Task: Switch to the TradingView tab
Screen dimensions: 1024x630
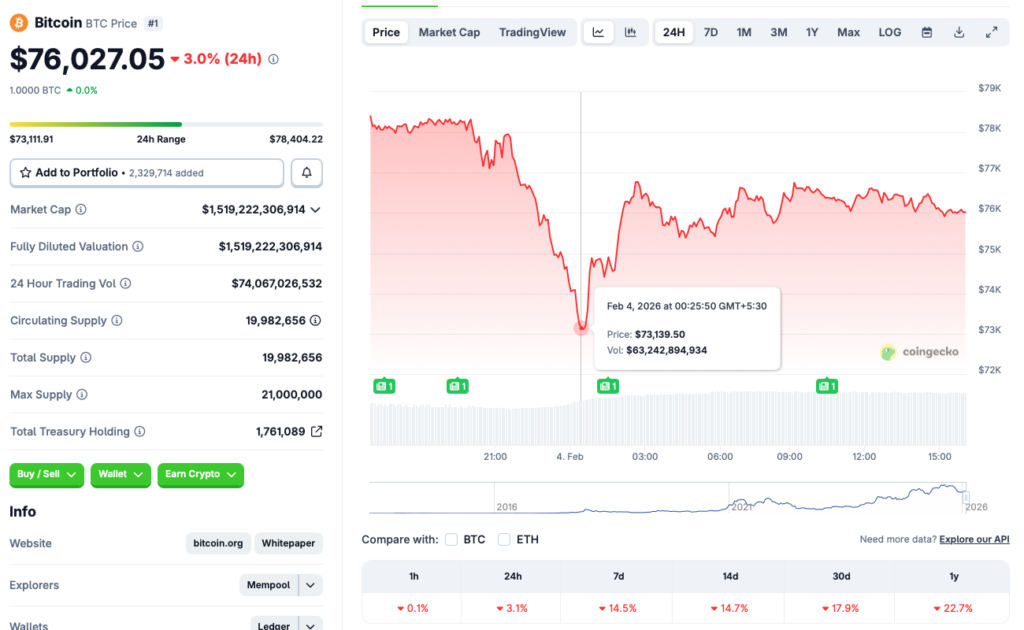Action: click(533, 31)
